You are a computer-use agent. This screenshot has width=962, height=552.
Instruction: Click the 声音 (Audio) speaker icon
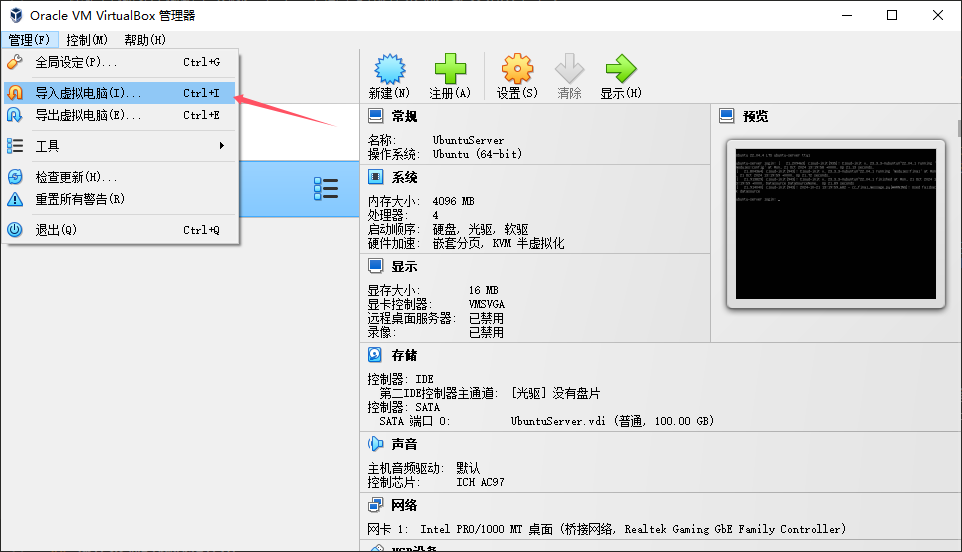[x=375, y=443]
